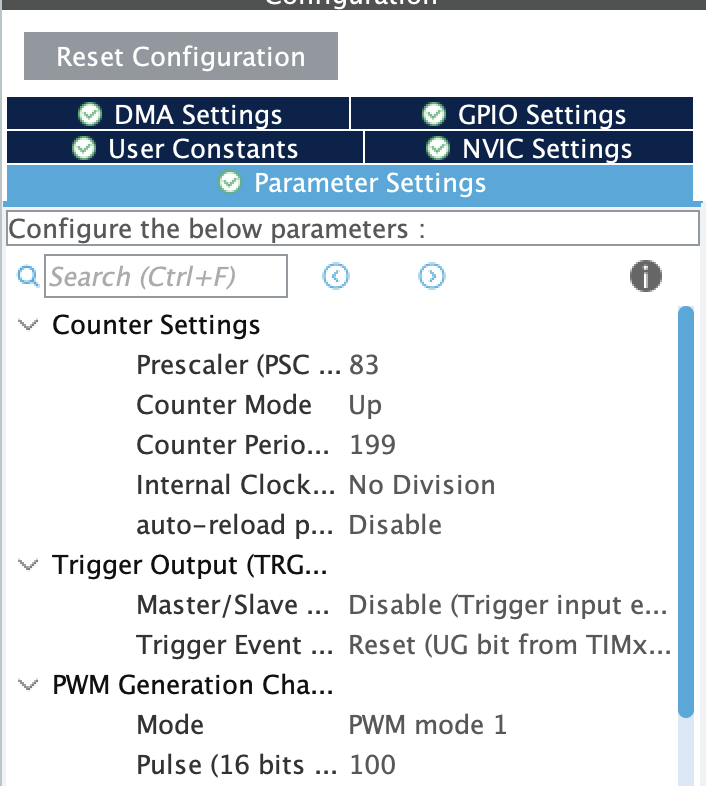Go to next search result arrow
The width and height of the screenshot is (706, 786).
click(x=432, y=277)
